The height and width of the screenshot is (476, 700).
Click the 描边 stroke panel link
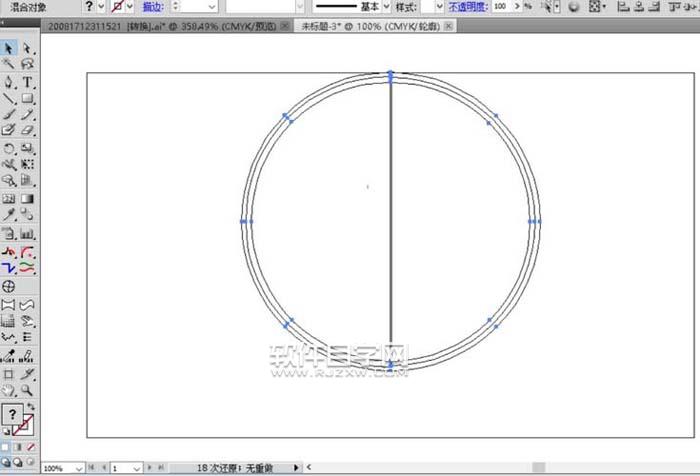(153, 6)
